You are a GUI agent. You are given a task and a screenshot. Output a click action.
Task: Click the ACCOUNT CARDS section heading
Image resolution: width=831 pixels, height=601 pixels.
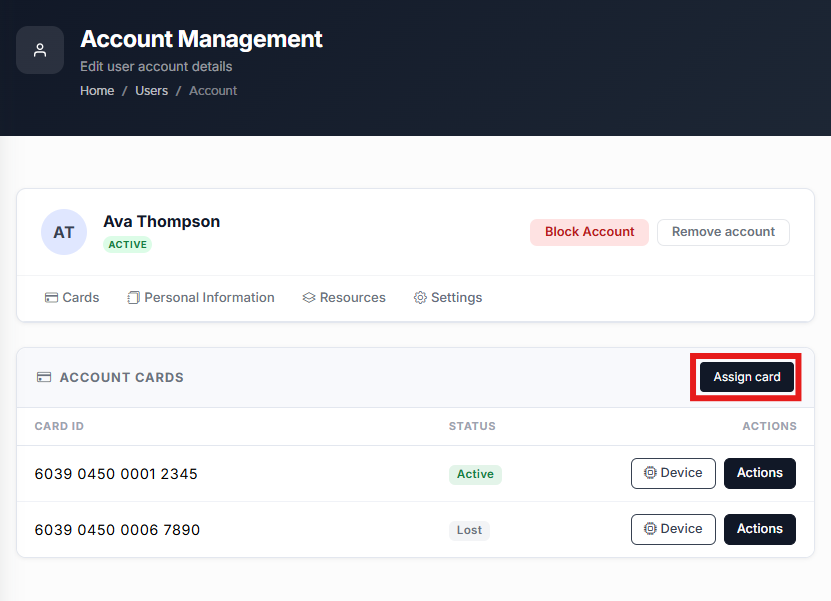coord(122,377)
